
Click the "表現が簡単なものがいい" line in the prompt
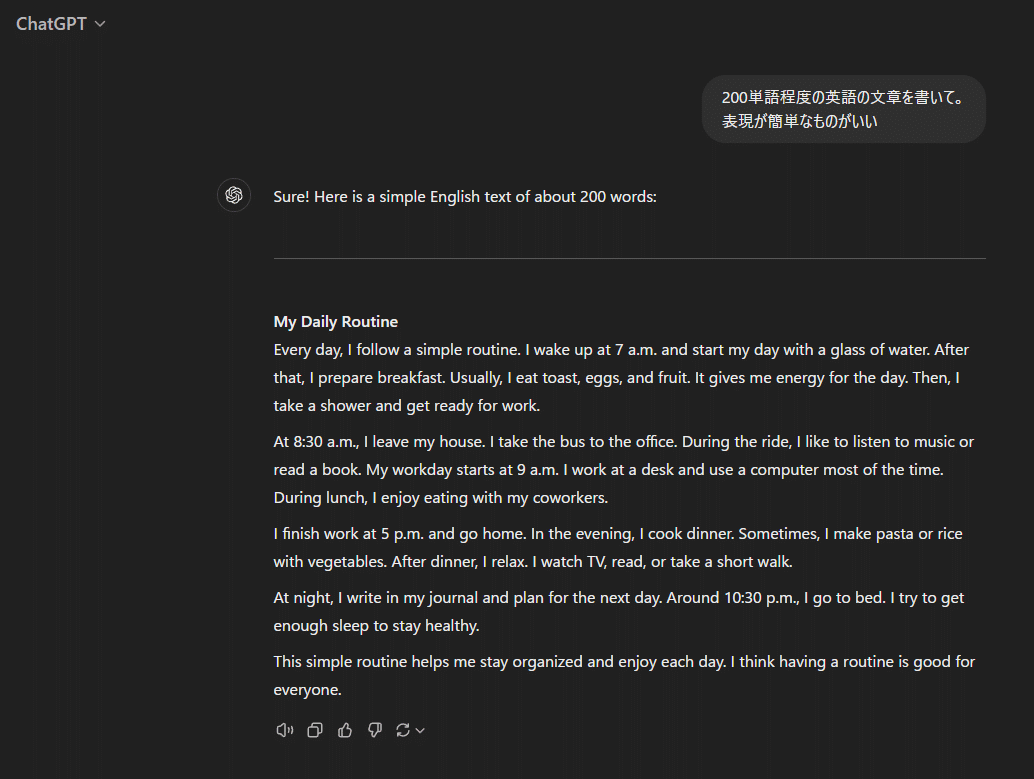[x=806, y=121]
